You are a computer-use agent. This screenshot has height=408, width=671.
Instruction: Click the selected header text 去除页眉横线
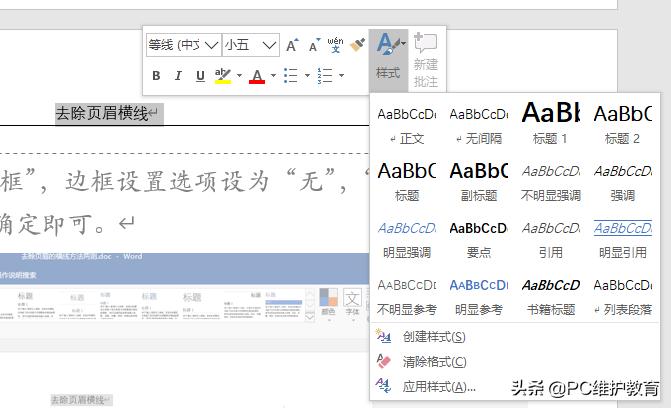click(102, 113)
